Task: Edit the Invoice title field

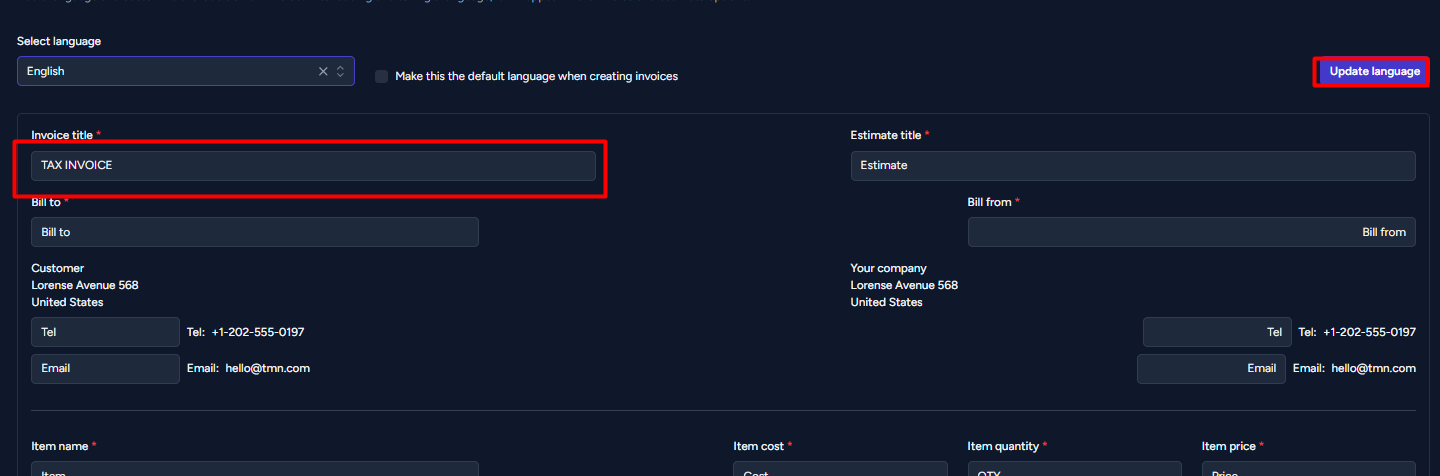Action: click(x=313, y=165)
